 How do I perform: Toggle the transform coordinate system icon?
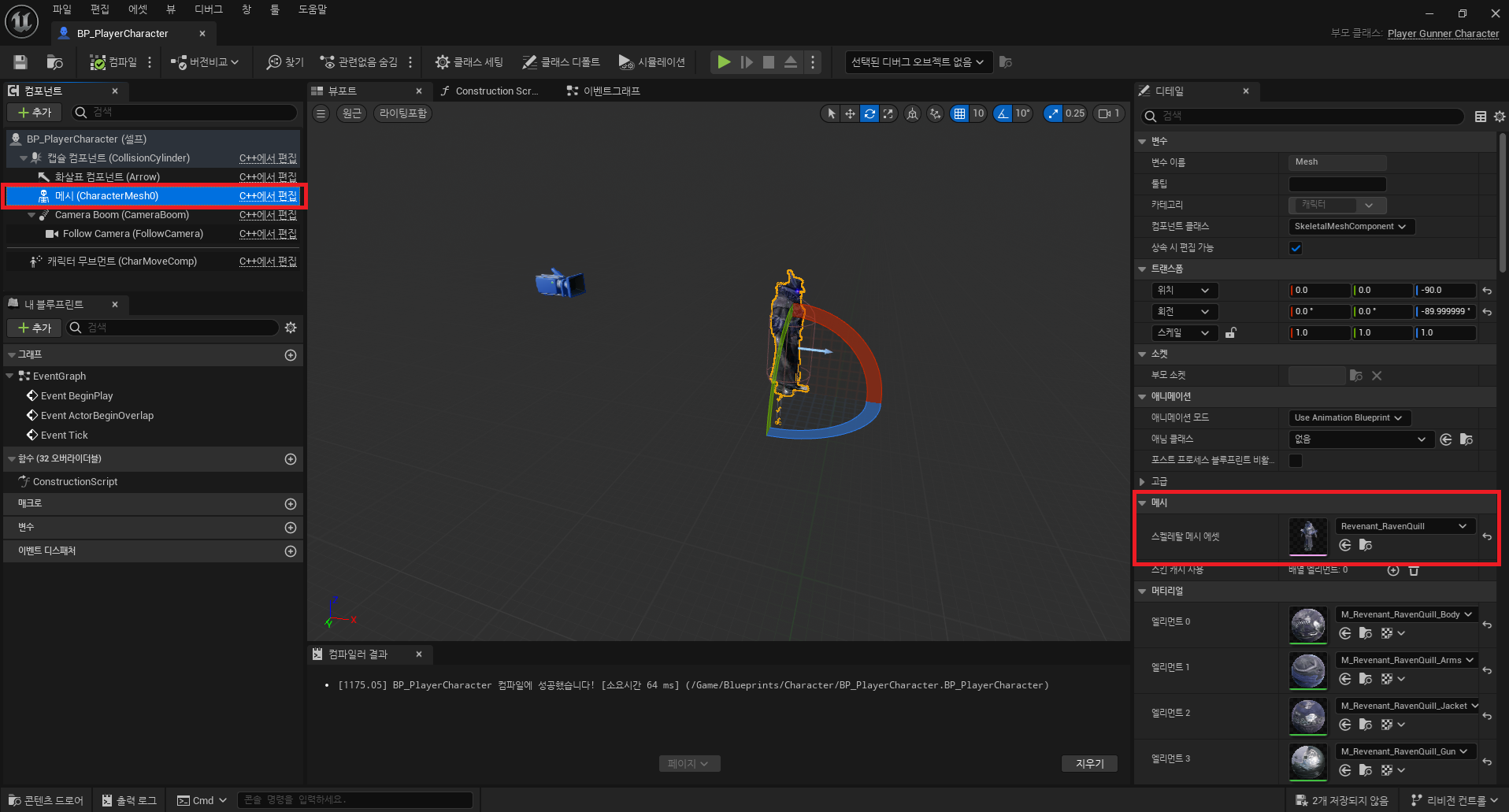coord(912,113)
